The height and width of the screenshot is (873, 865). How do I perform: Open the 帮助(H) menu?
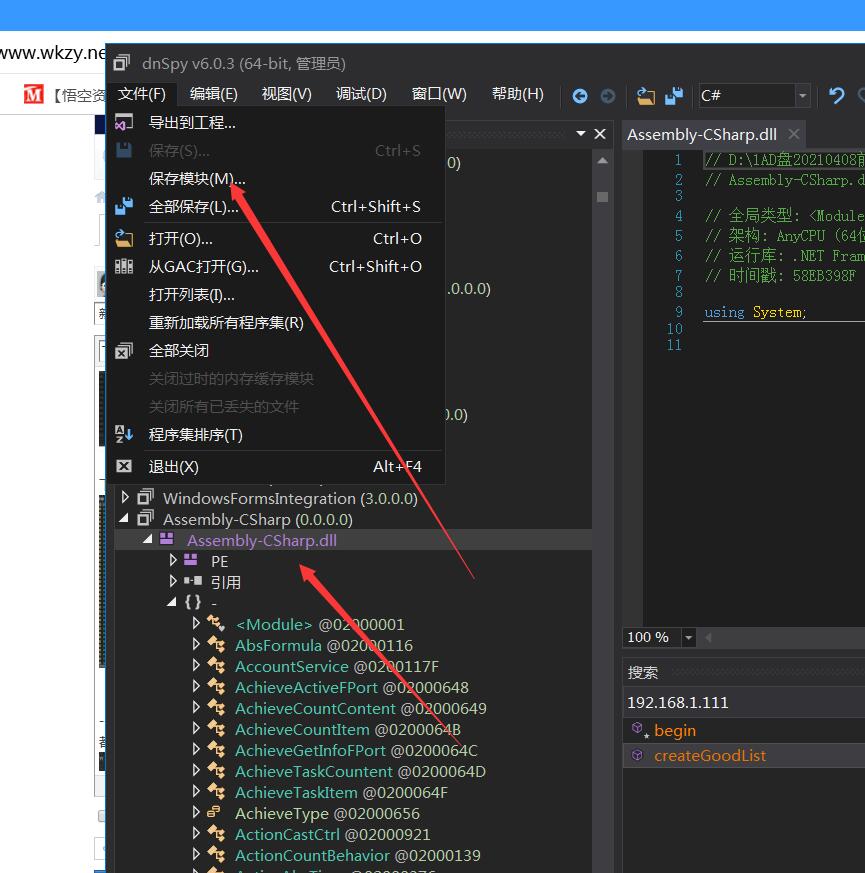click(517, 94)
